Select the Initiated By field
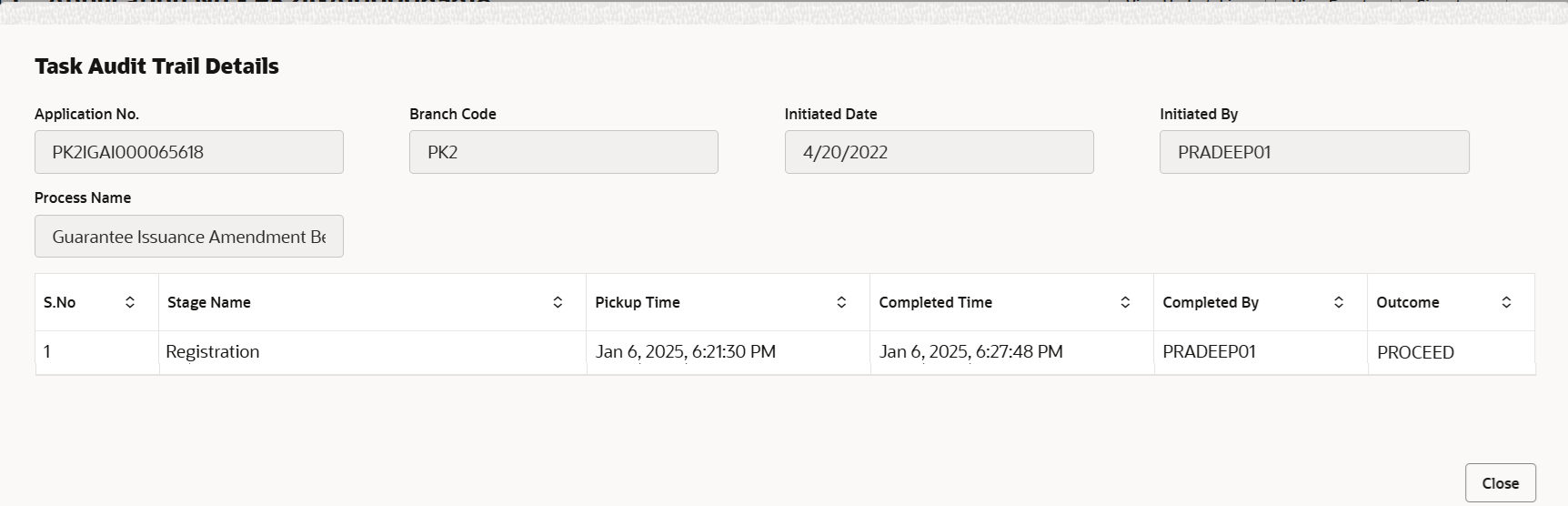Viewport: 1568px width, 506px height. coord(1314,152)
